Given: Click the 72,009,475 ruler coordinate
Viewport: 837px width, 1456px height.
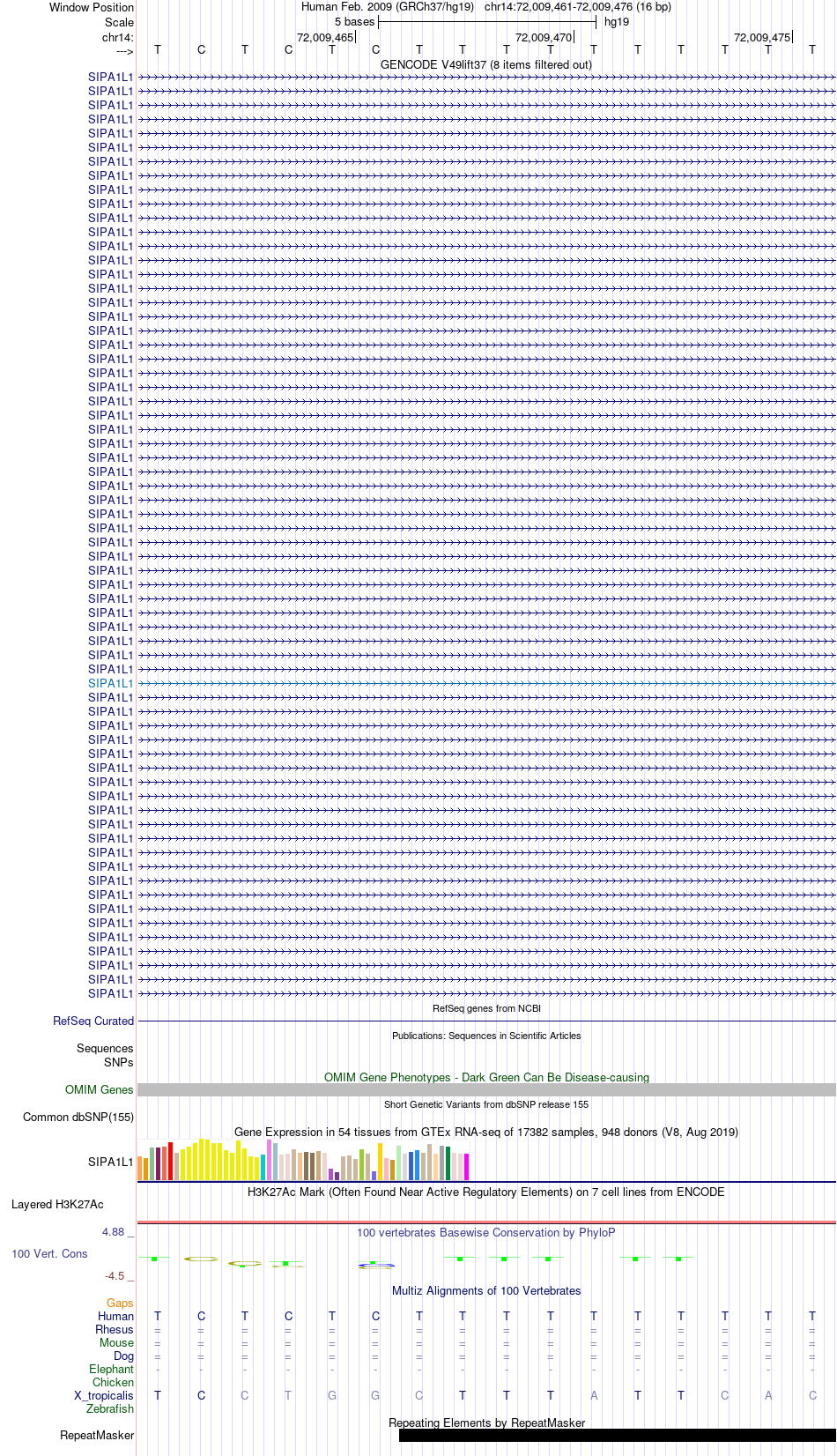Looking at the screenshot, I should [x=762, y=37].
